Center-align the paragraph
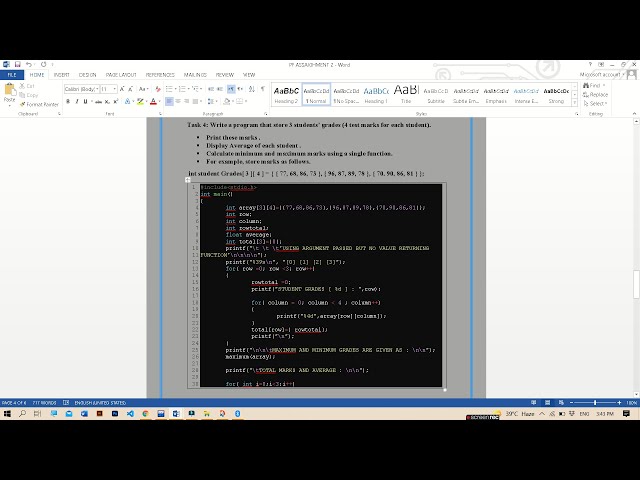The height and width of the screenshot is (480, 640). click(x=178, y=101)
